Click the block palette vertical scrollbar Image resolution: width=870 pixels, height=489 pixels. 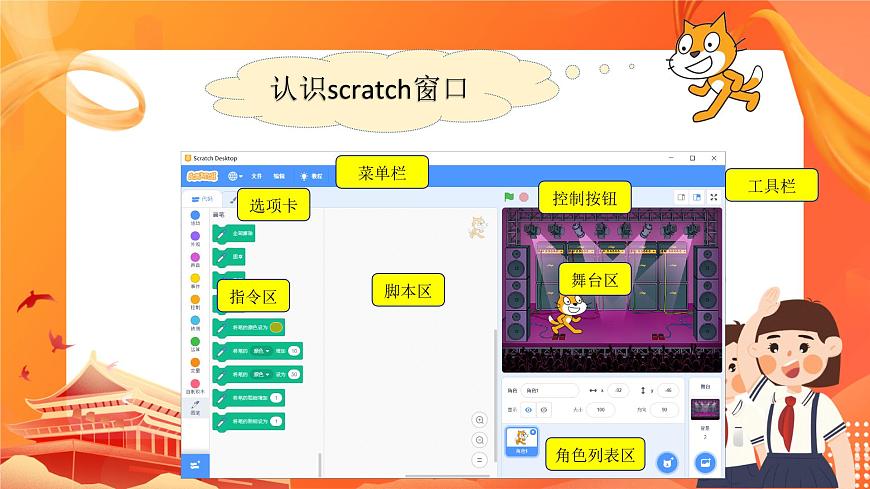320,465
